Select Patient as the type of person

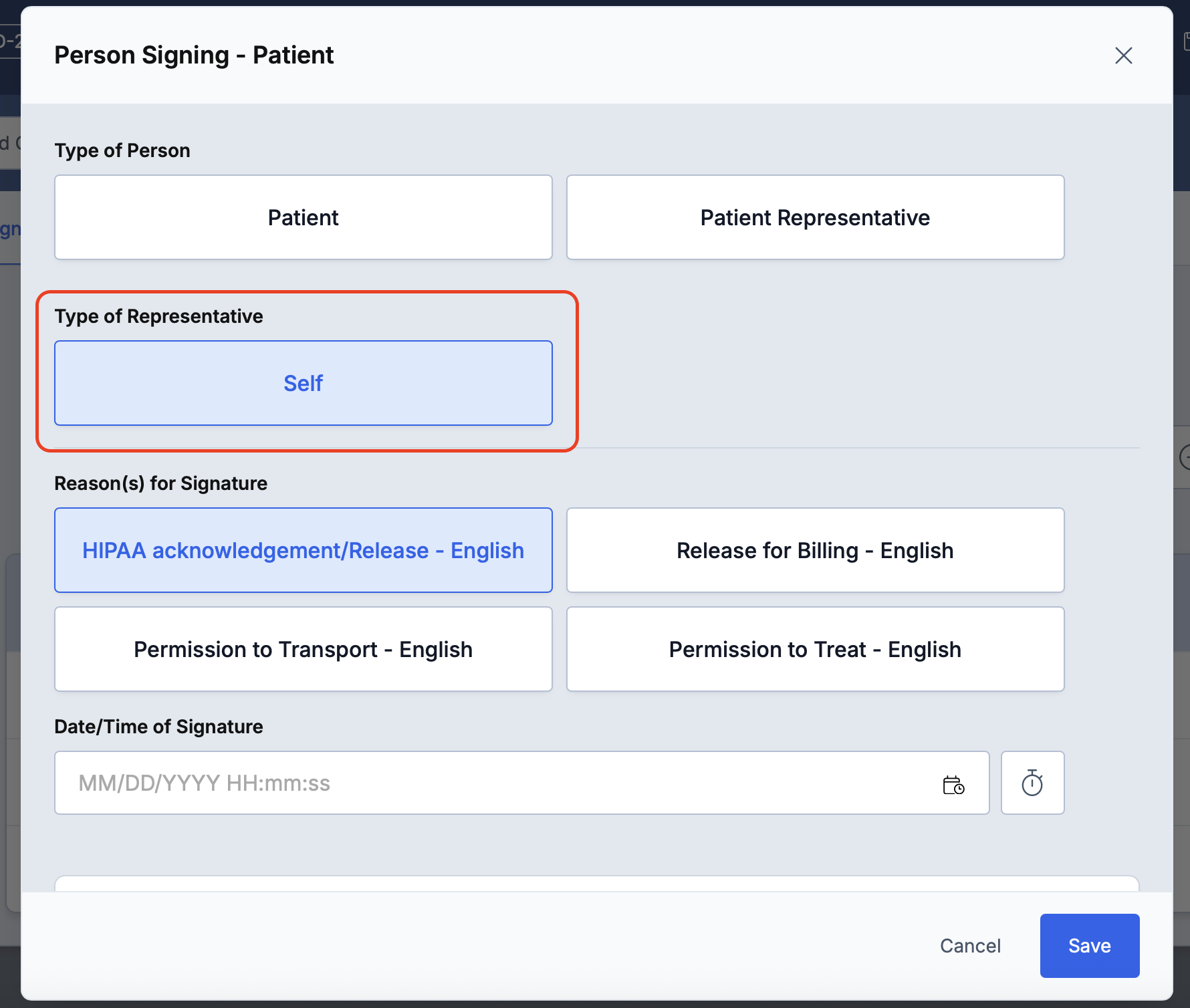point(304,217)
